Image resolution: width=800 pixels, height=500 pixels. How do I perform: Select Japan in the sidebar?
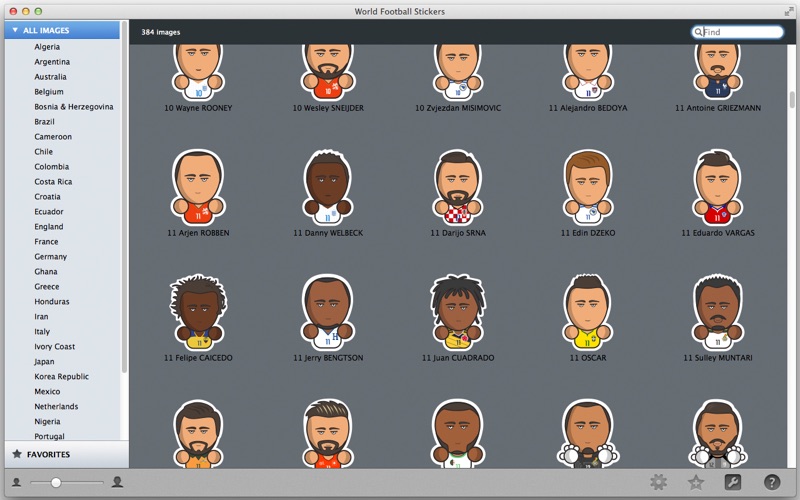click(44, 362)
